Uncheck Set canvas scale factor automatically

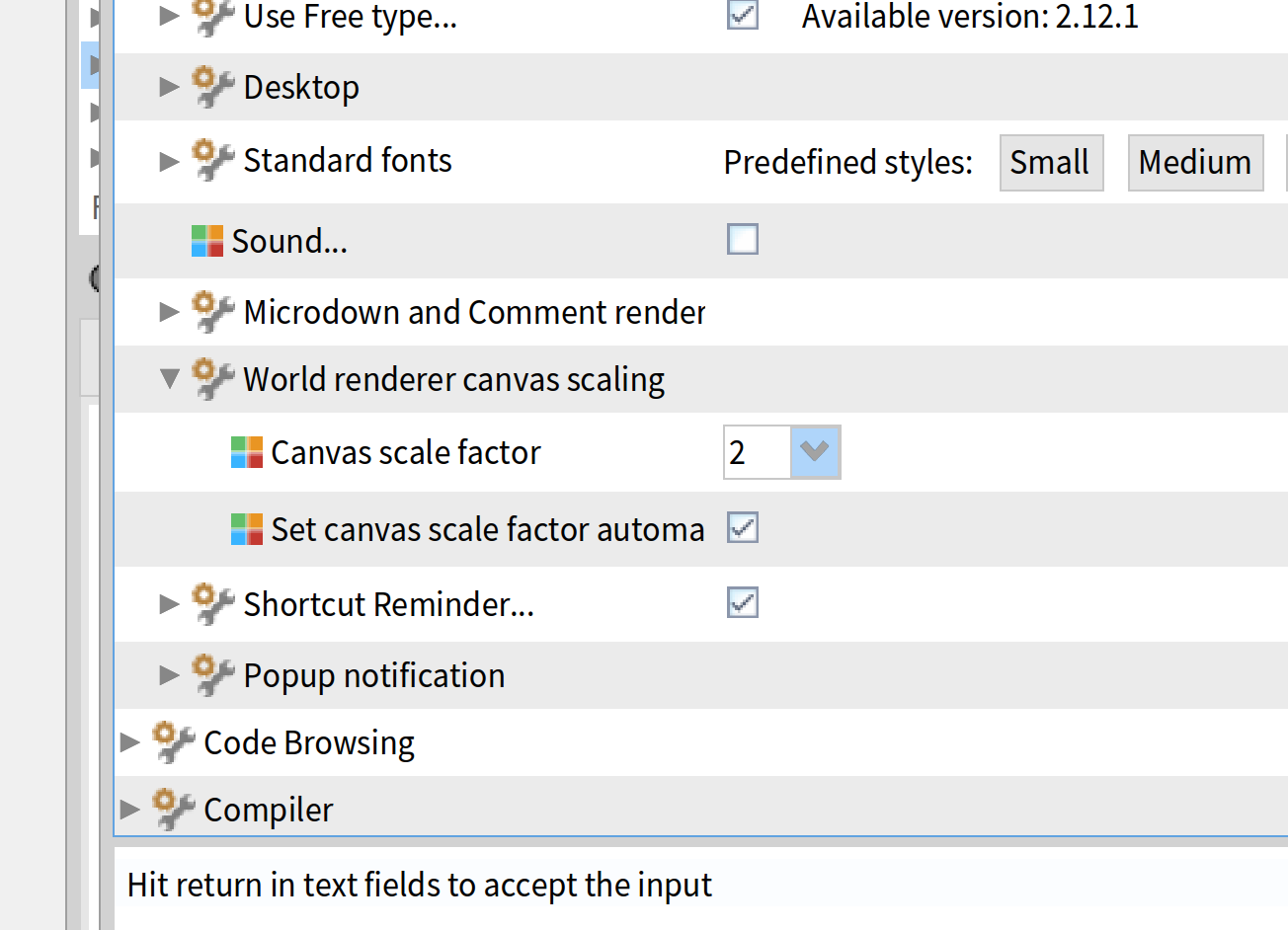click(x=743, y=528)
